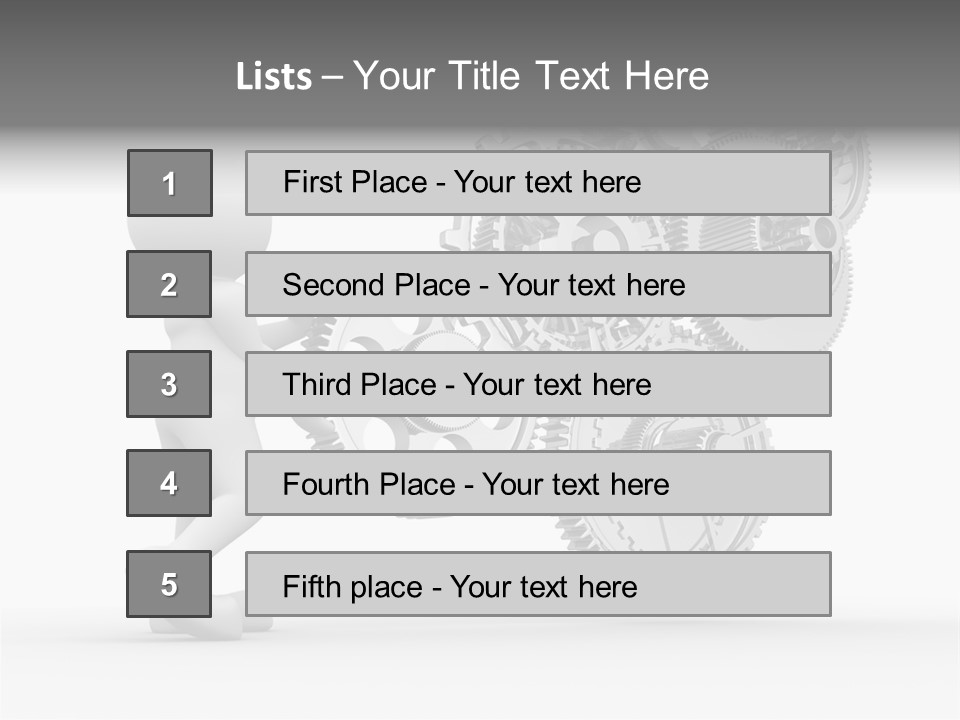The image size is (960, 720).
Task: Select the Fifth place text bar
Action: pyautogui.click(x=538, y=584)
